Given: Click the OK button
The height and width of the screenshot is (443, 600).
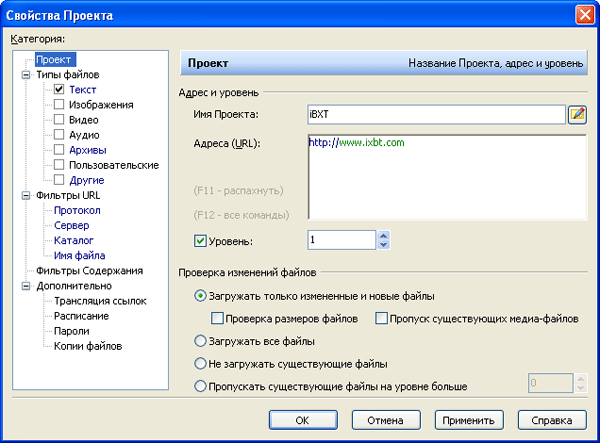Looking at the screenshot, I should pyautogui.click(x=303, y=420).
